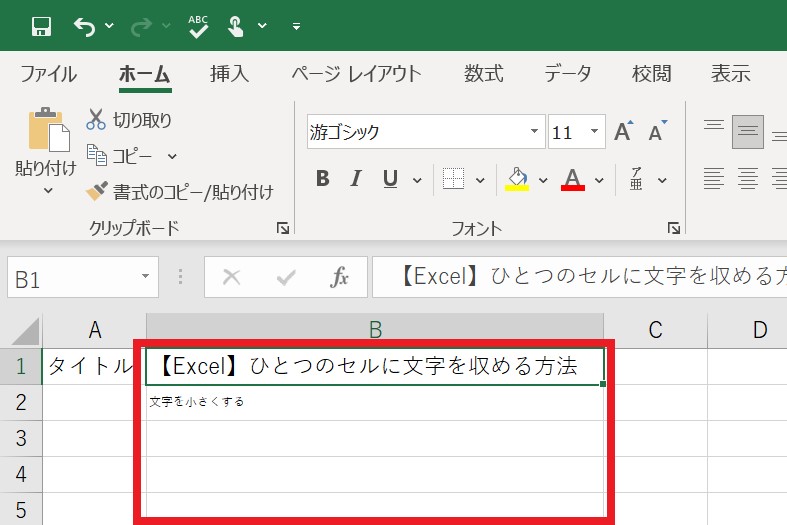Open the phonetic guide dropdown arrow
The image size is (787, 525).
coord(663,180)
